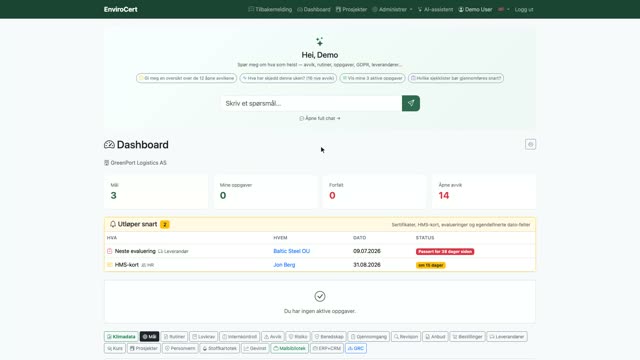Open the Leverandører module
Screen dimensions: 640x360
507,337
